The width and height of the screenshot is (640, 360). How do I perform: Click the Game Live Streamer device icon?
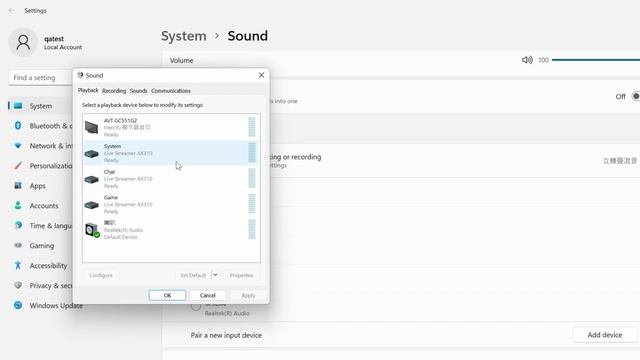[91, 205]
